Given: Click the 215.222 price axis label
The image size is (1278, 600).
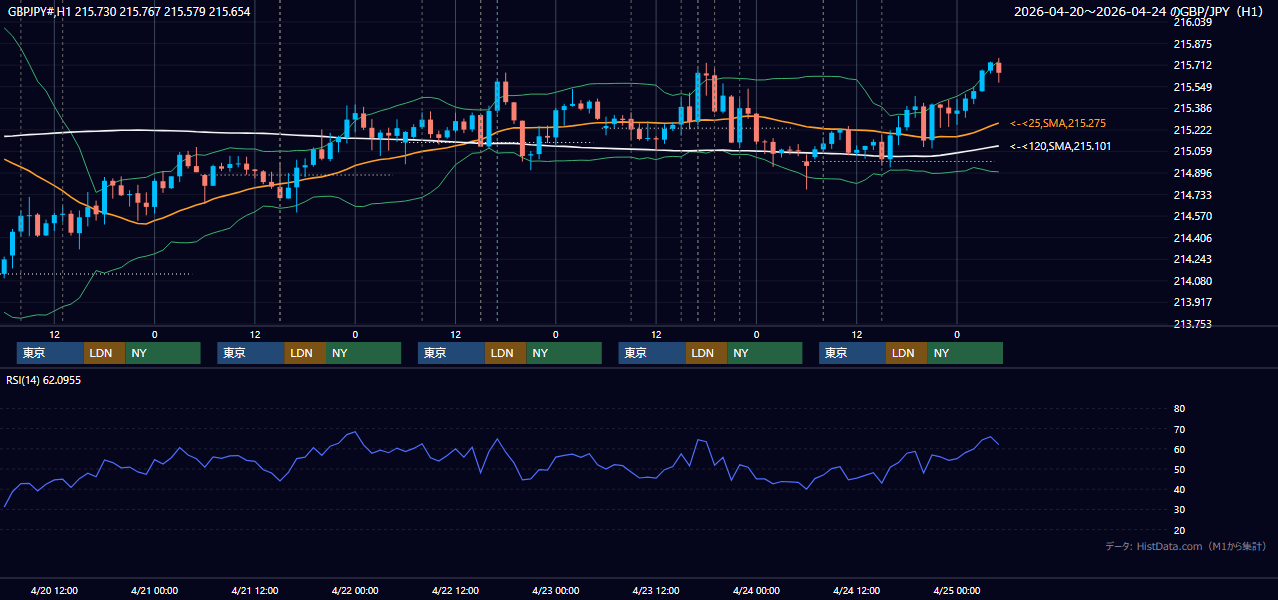Looking at the screenshot, I should (x=1192, y=130).
